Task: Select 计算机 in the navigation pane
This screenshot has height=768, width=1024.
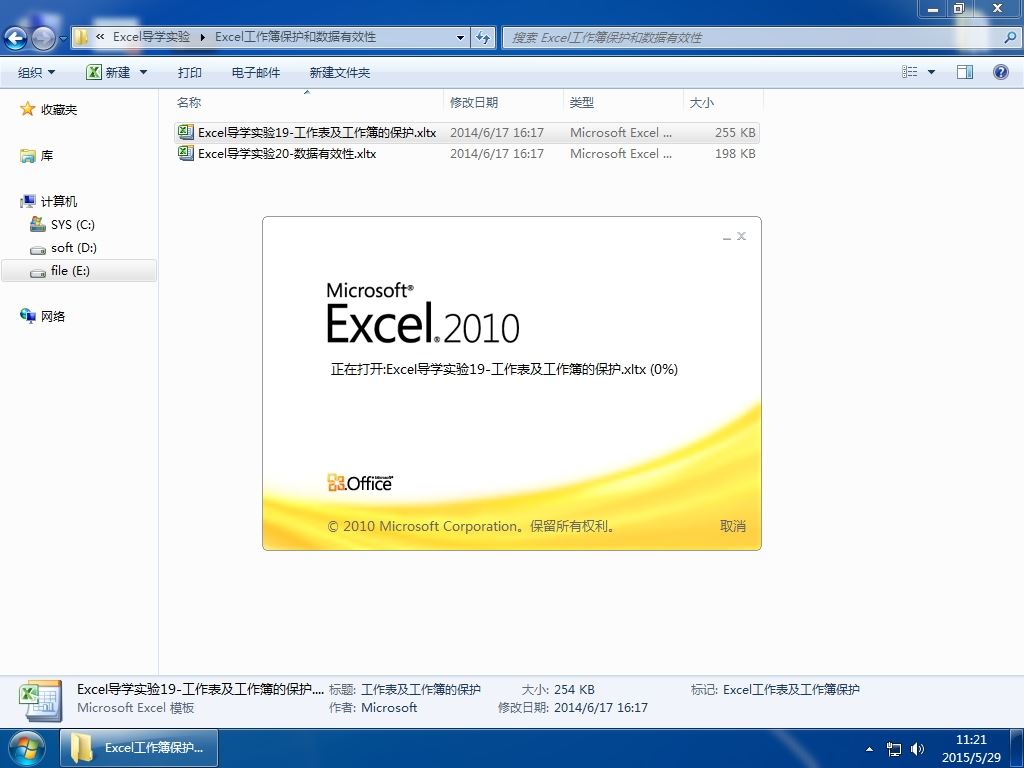Action: click(x=50, y=201)
